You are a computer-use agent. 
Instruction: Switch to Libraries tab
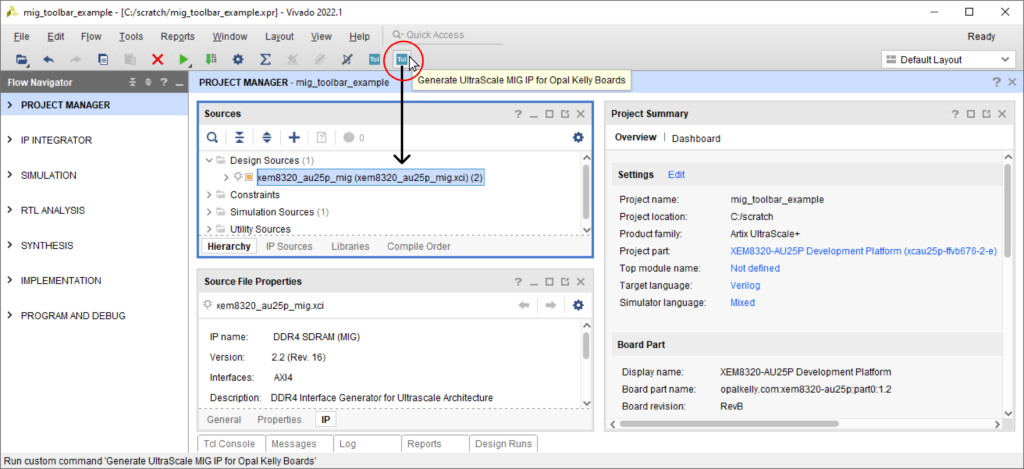pos(350,246)
